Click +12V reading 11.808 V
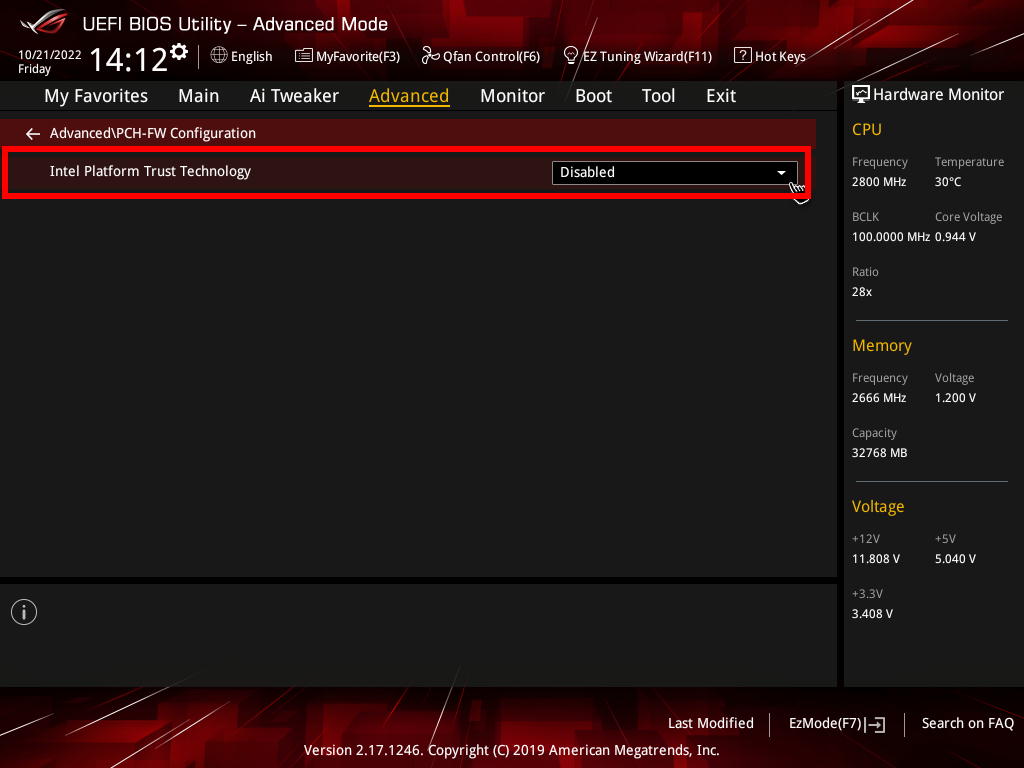Viewport: 1024px width, 768px height. click(x=875, y=558)
